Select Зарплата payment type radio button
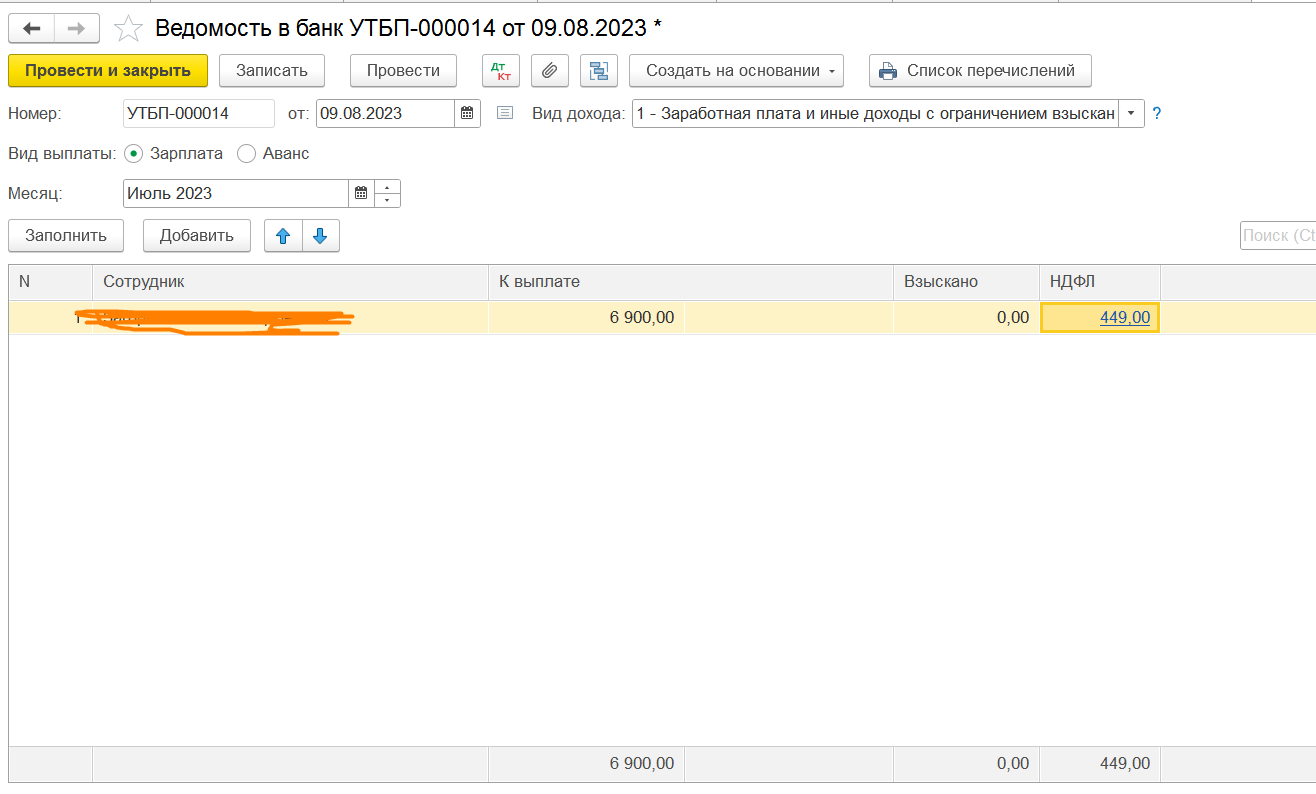The width and height of the screenshot is (1316, 794). point(133,154)
